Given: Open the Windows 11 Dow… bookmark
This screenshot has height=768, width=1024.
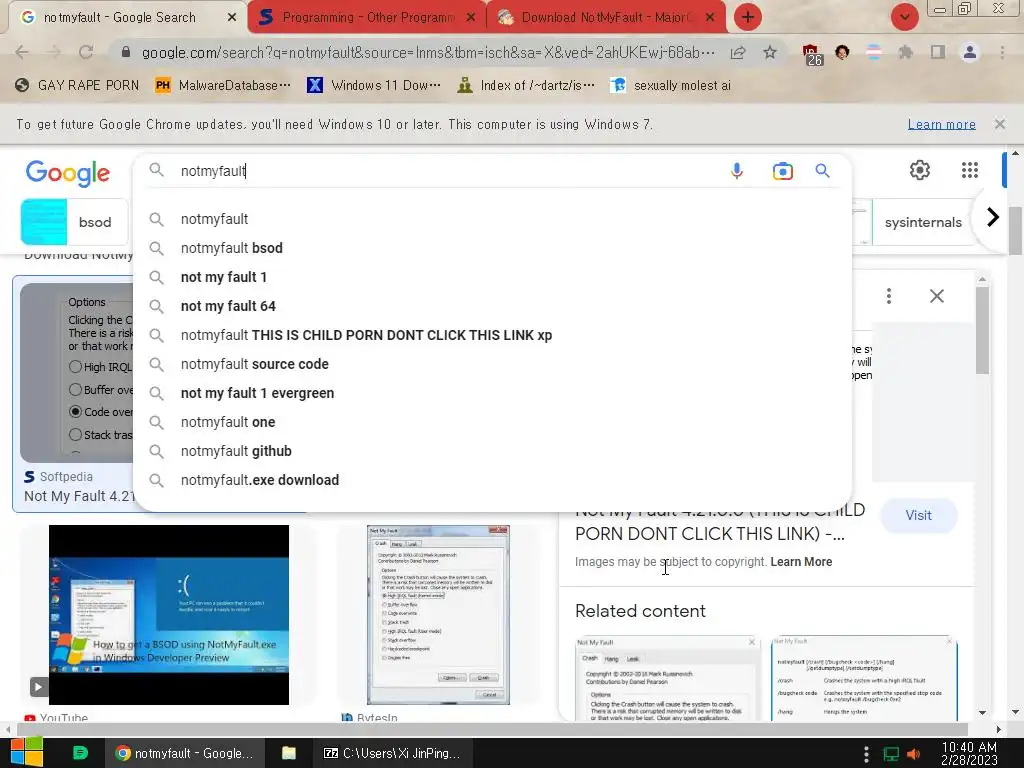Looking at the screenshot, I should (374, 86).
